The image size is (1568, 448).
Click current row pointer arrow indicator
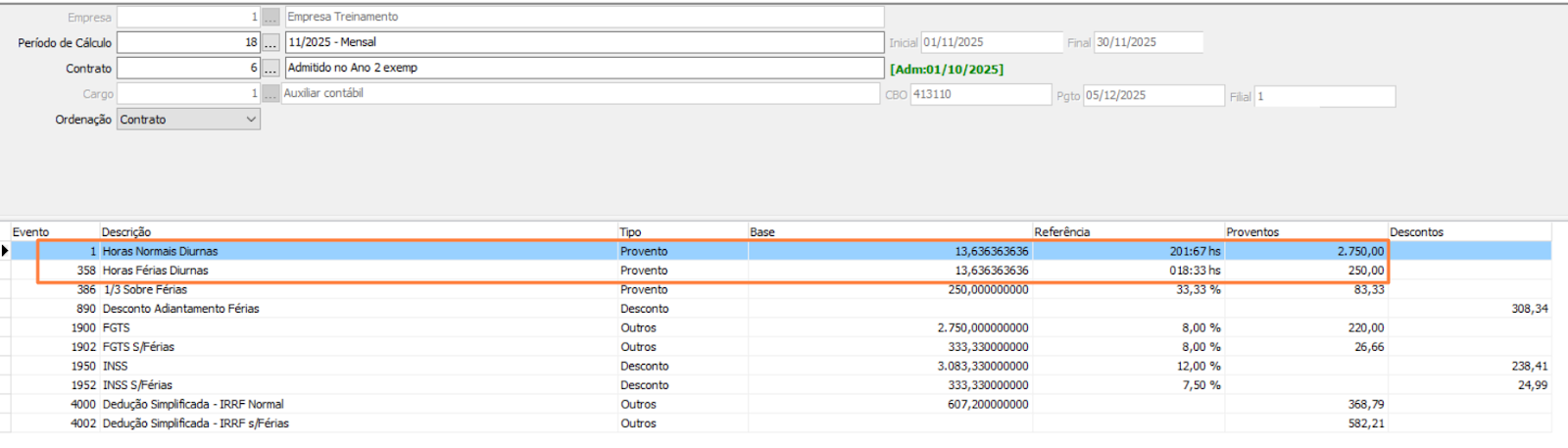tap(6, 252)
